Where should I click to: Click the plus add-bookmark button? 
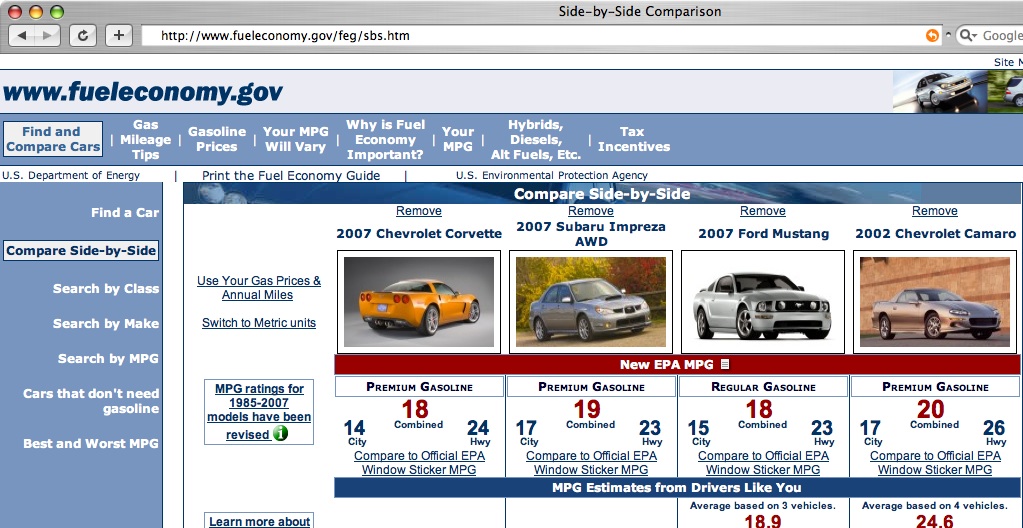tap(118, 35)
